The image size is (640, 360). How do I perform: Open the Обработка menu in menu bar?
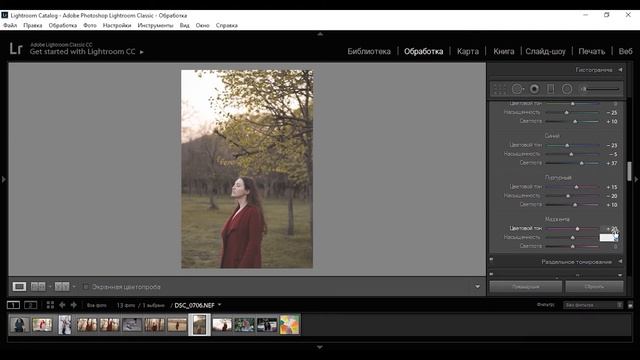pos(62,25)
